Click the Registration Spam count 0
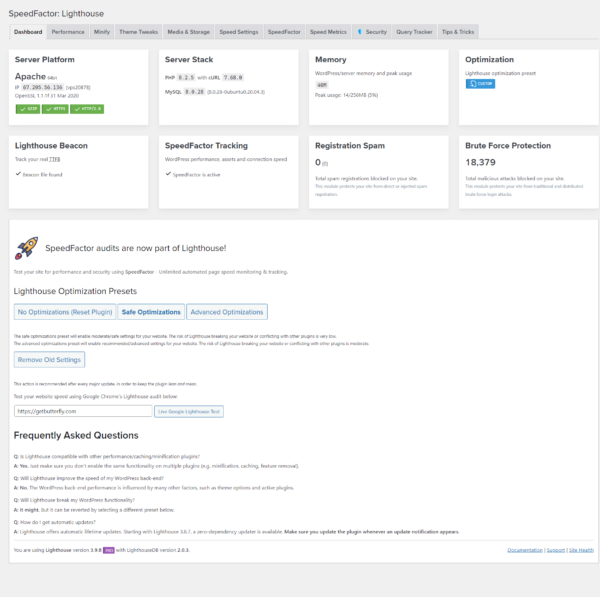600x597 pixels. coord(318,162)
